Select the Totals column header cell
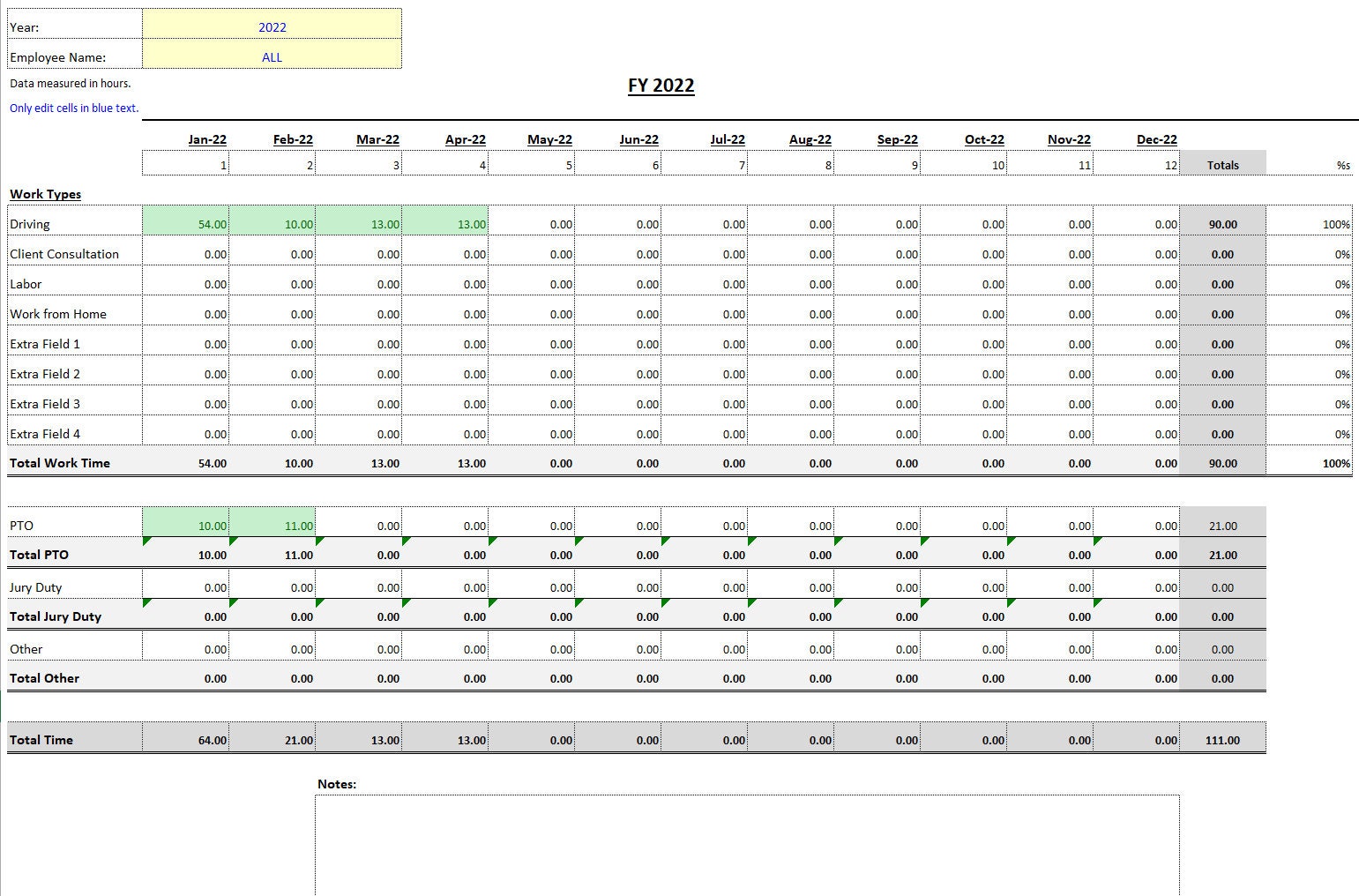The image size is (1359, 896). [x=1222, y=164]
